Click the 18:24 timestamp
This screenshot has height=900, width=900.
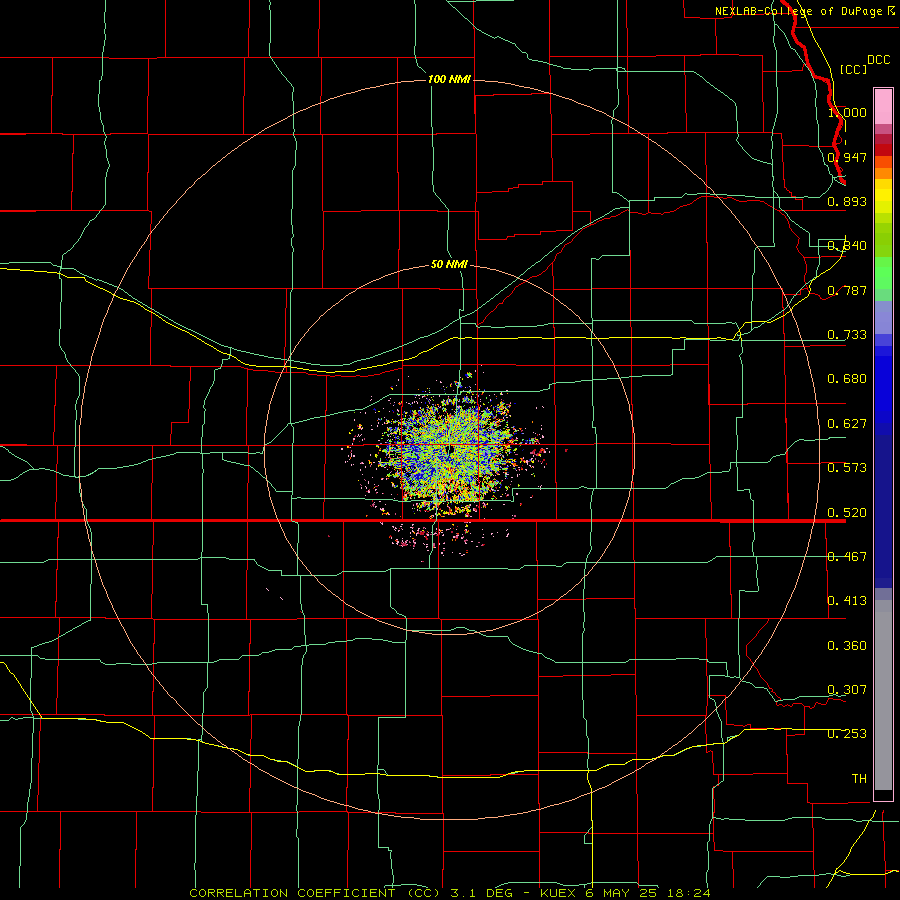click(687, 893)
